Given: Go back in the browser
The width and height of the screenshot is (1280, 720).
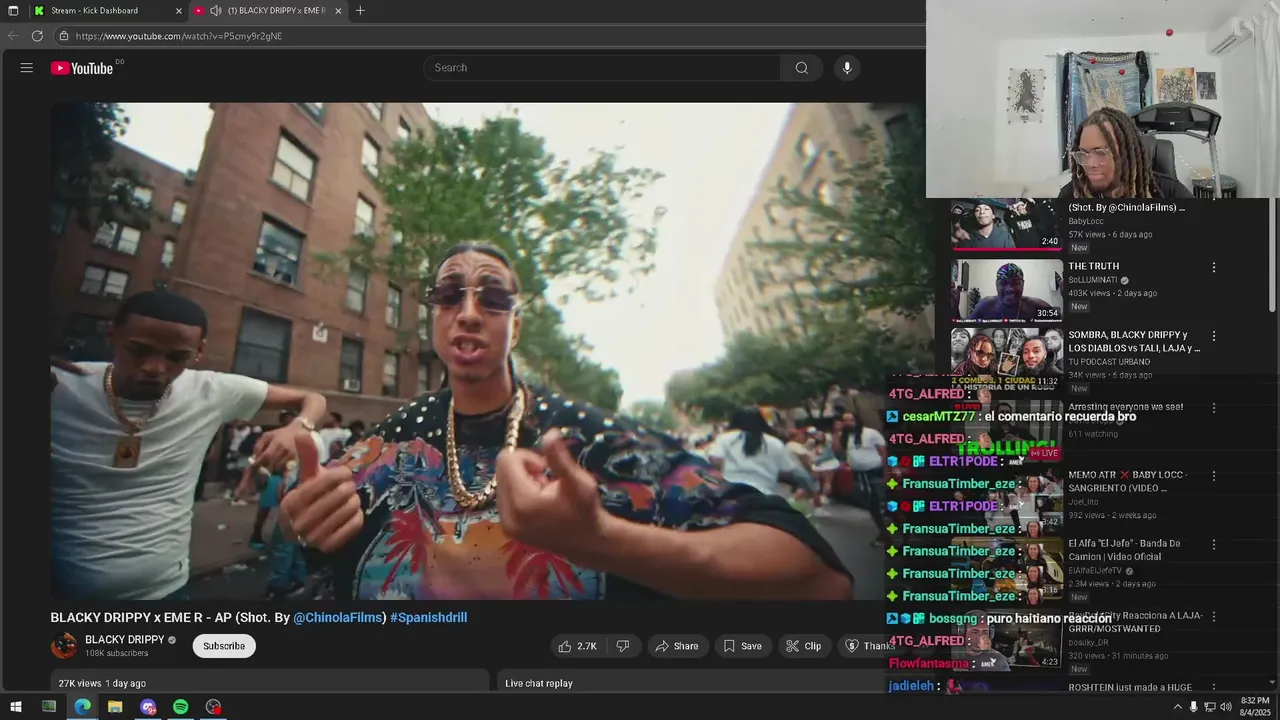Looking at the screenshot, I should click(13, 36).
